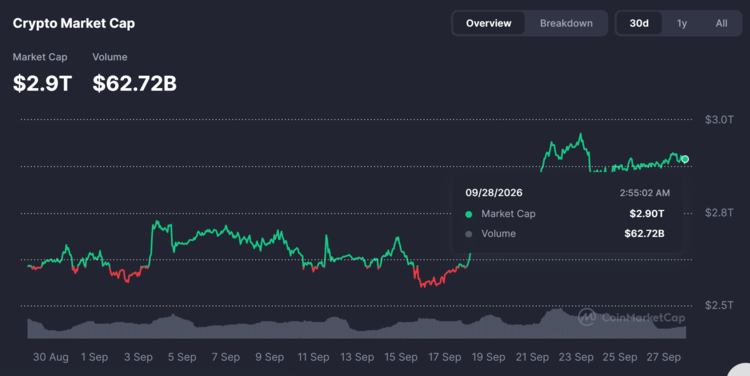Click the 25 Sep date label

619,357
